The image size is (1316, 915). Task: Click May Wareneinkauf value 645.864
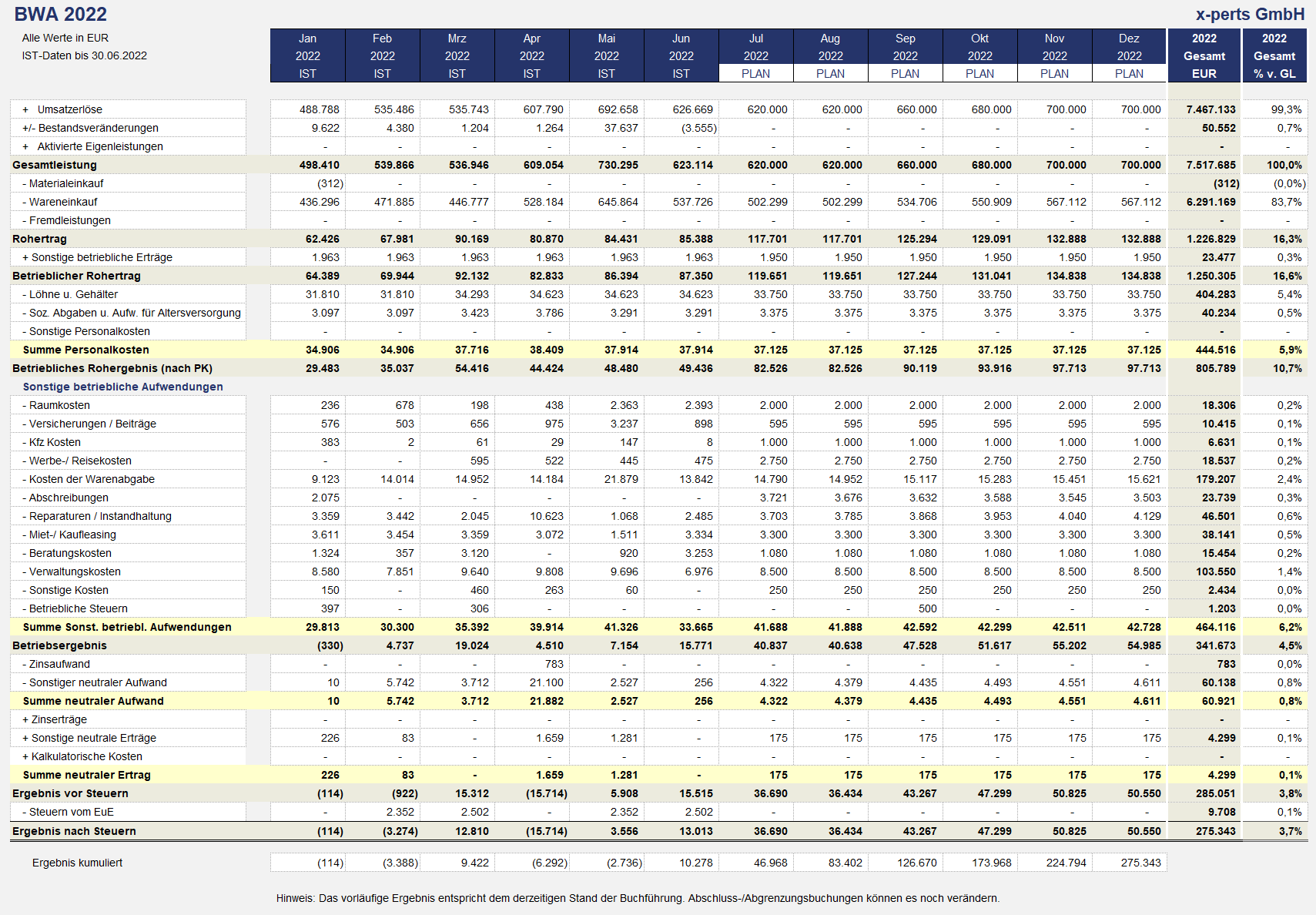click(x=618, y=202)
